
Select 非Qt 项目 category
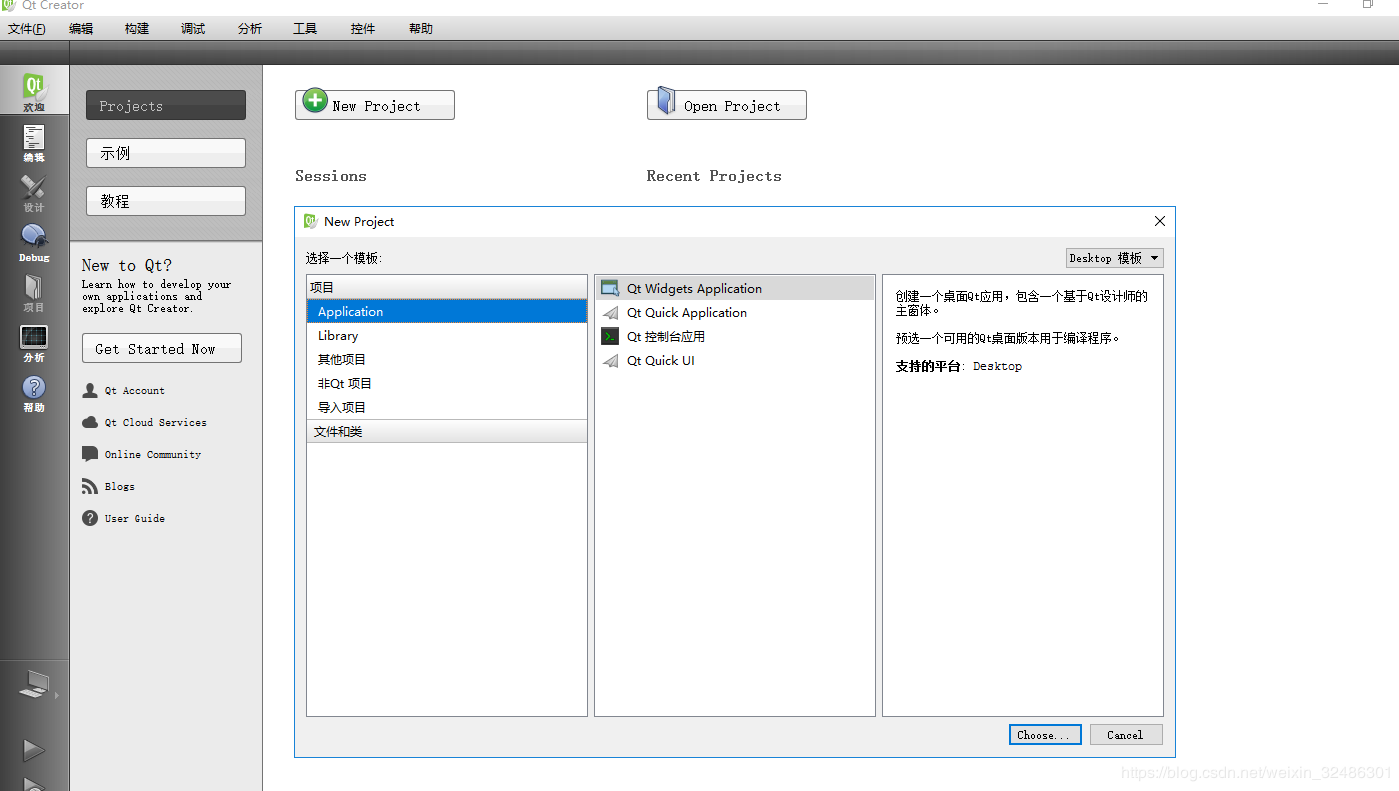click(x=447, y=384)
